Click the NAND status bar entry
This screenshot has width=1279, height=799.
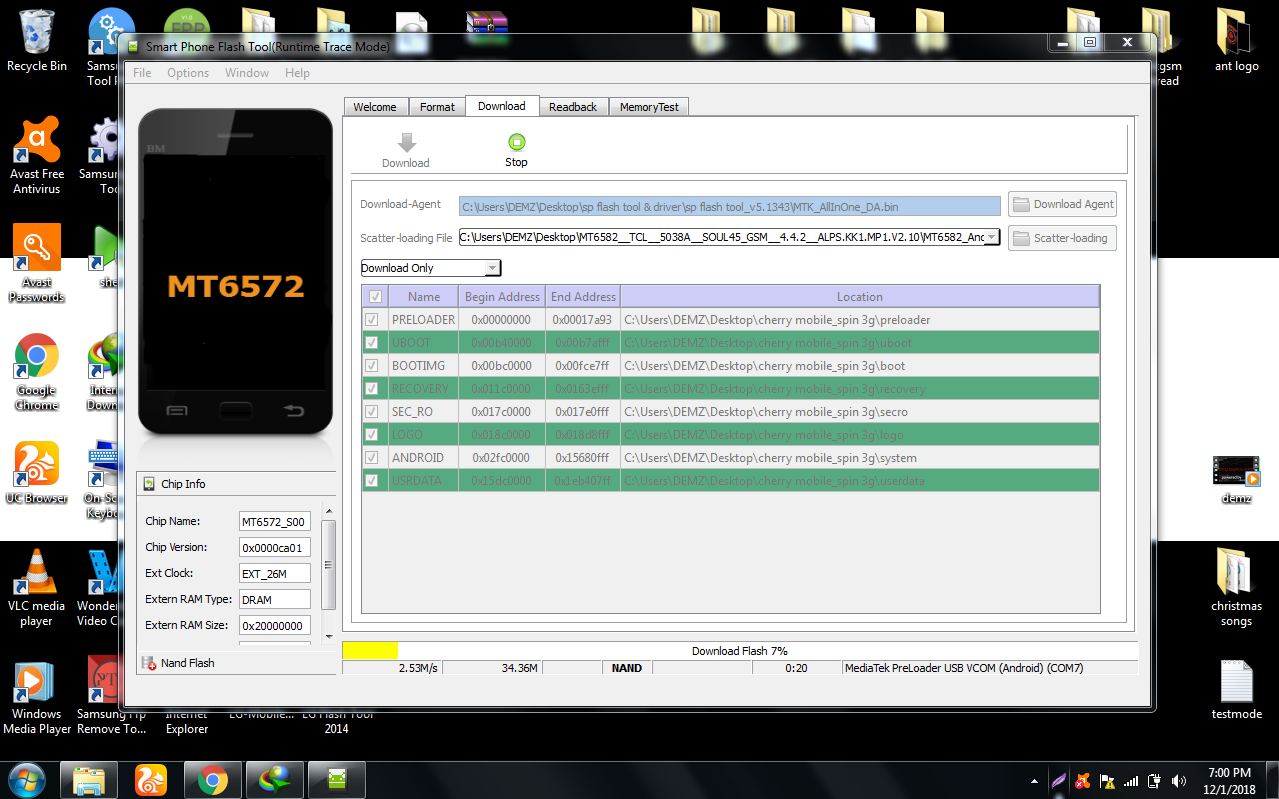627,668
